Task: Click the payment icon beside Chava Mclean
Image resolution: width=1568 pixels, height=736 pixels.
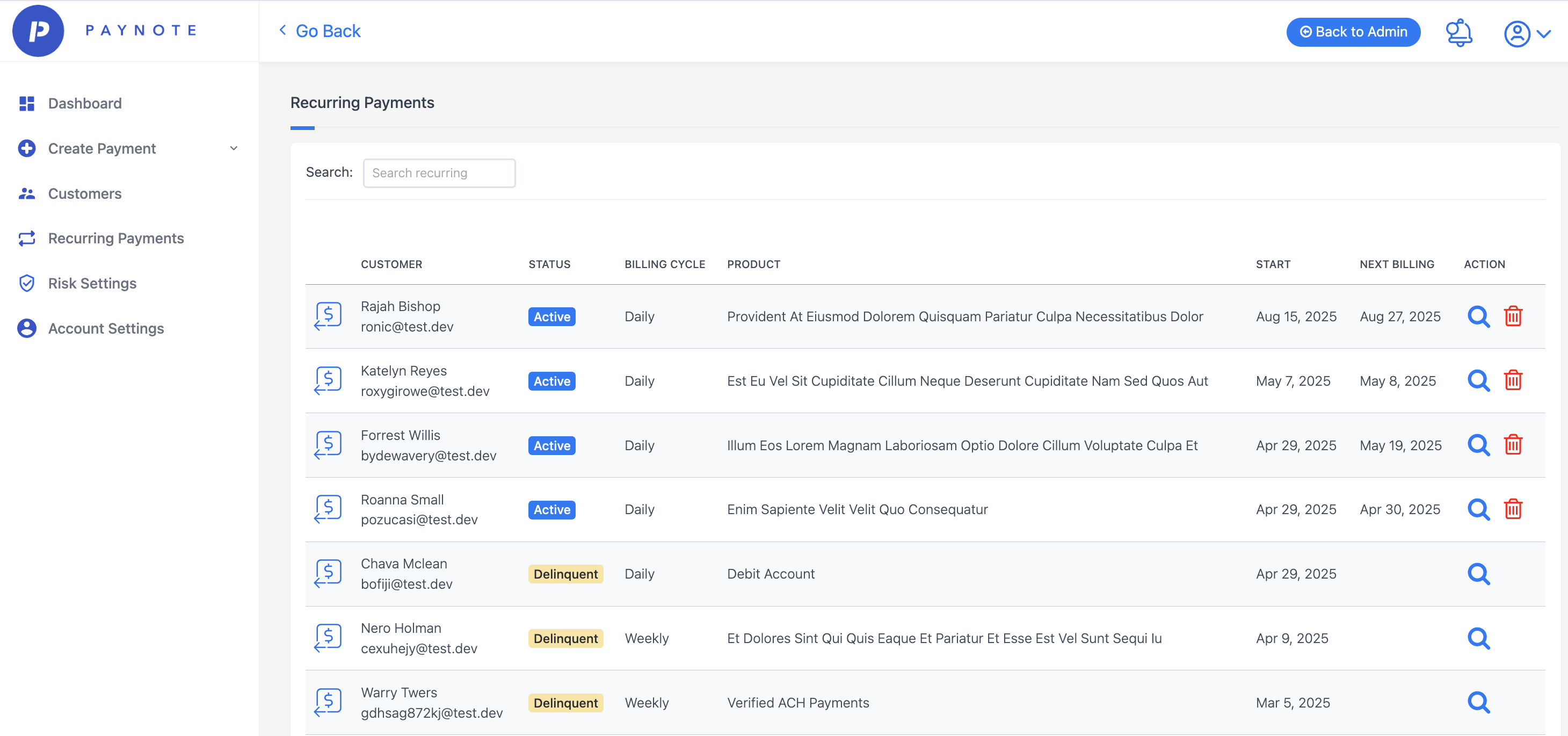Action: click(x=328, y=574)
